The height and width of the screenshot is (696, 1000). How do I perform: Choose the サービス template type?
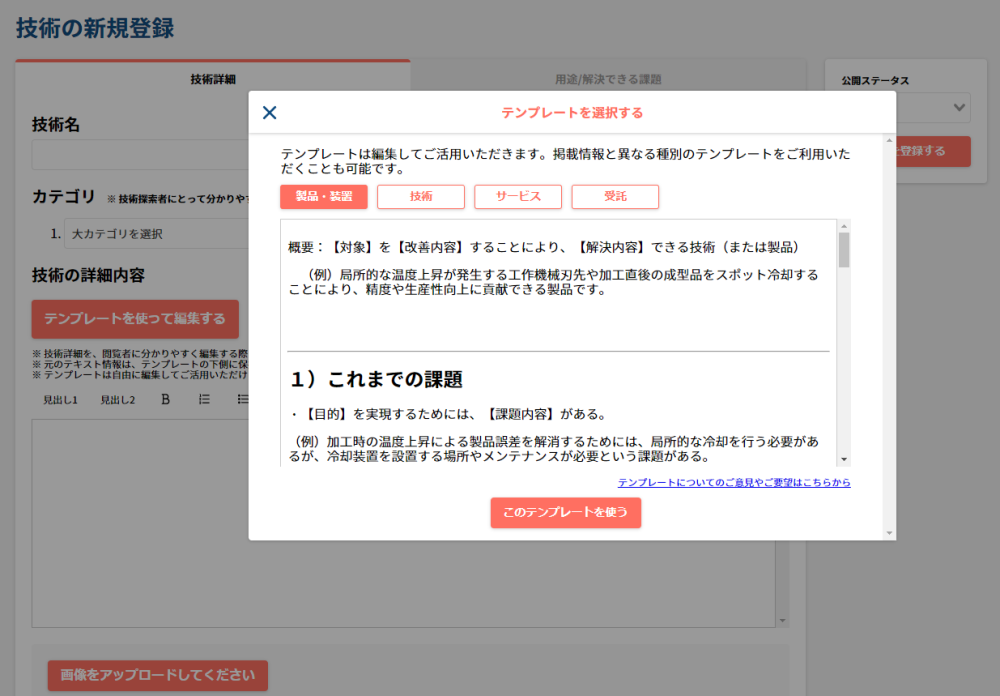518,197
